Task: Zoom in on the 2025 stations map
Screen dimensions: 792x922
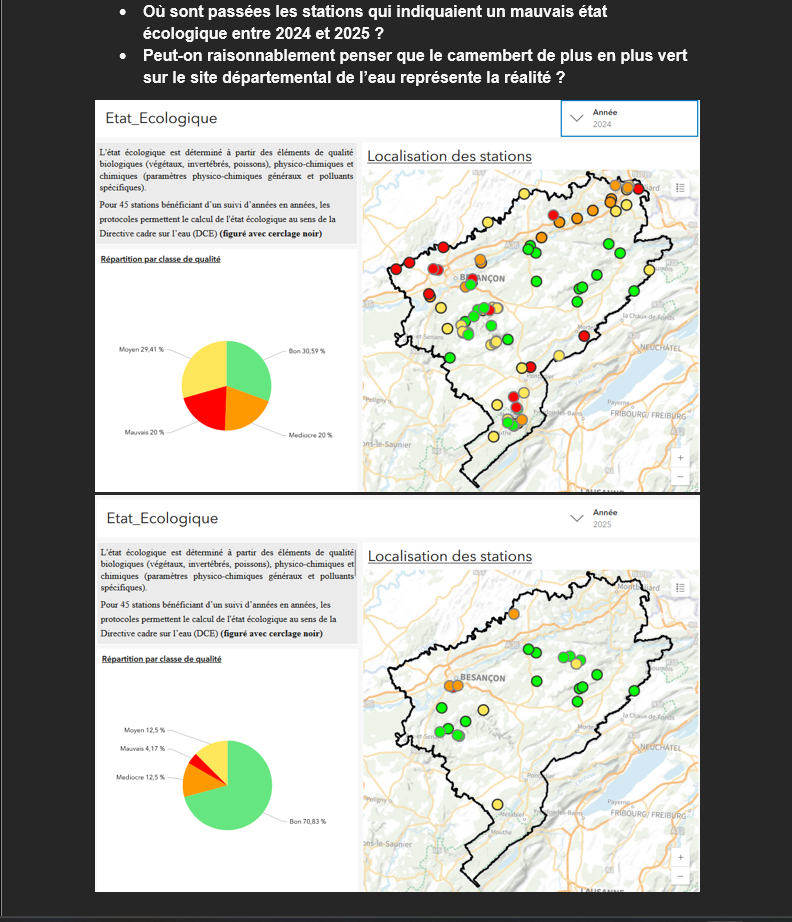Action: pyautogui.click(x=681, y=857)
